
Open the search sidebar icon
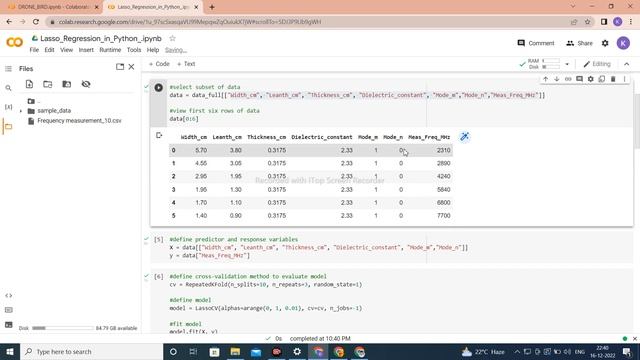click(8, 88)
